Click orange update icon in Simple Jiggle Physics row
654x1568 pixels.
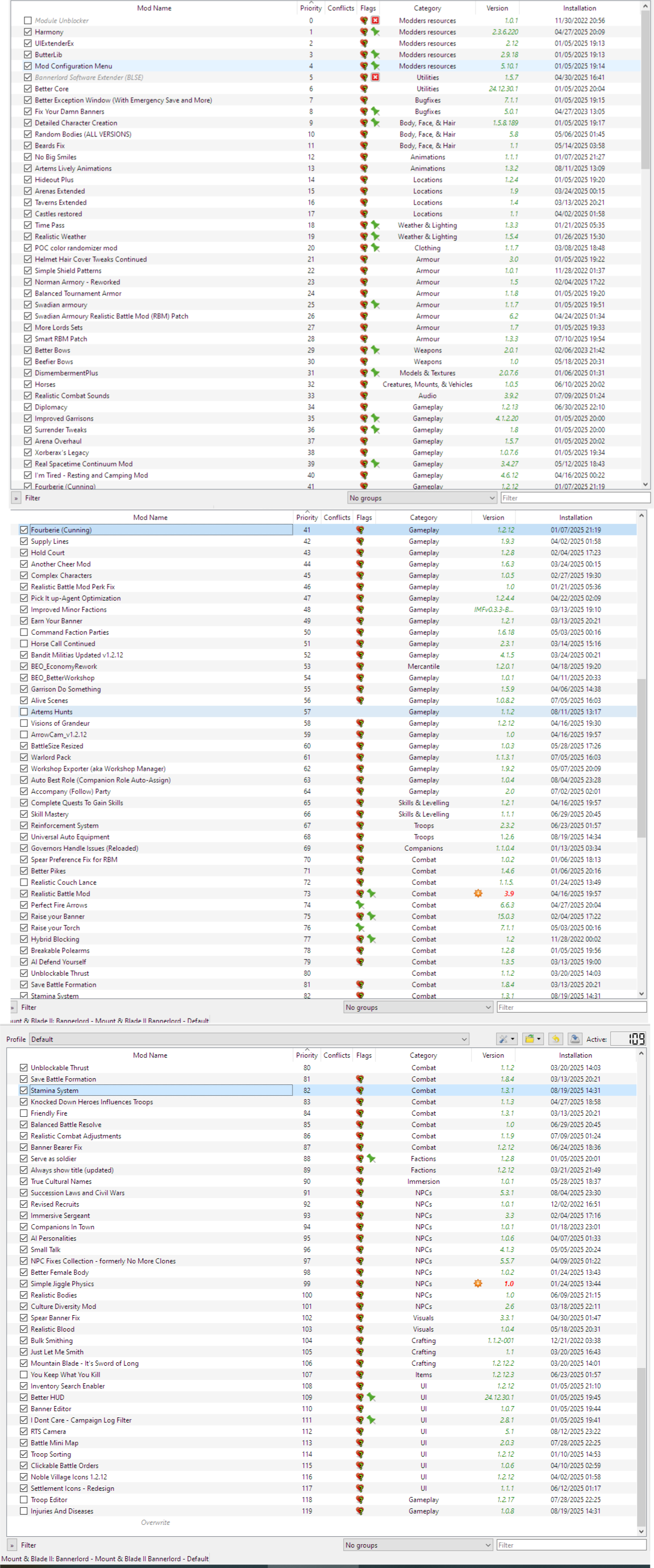click(478, 1284)
